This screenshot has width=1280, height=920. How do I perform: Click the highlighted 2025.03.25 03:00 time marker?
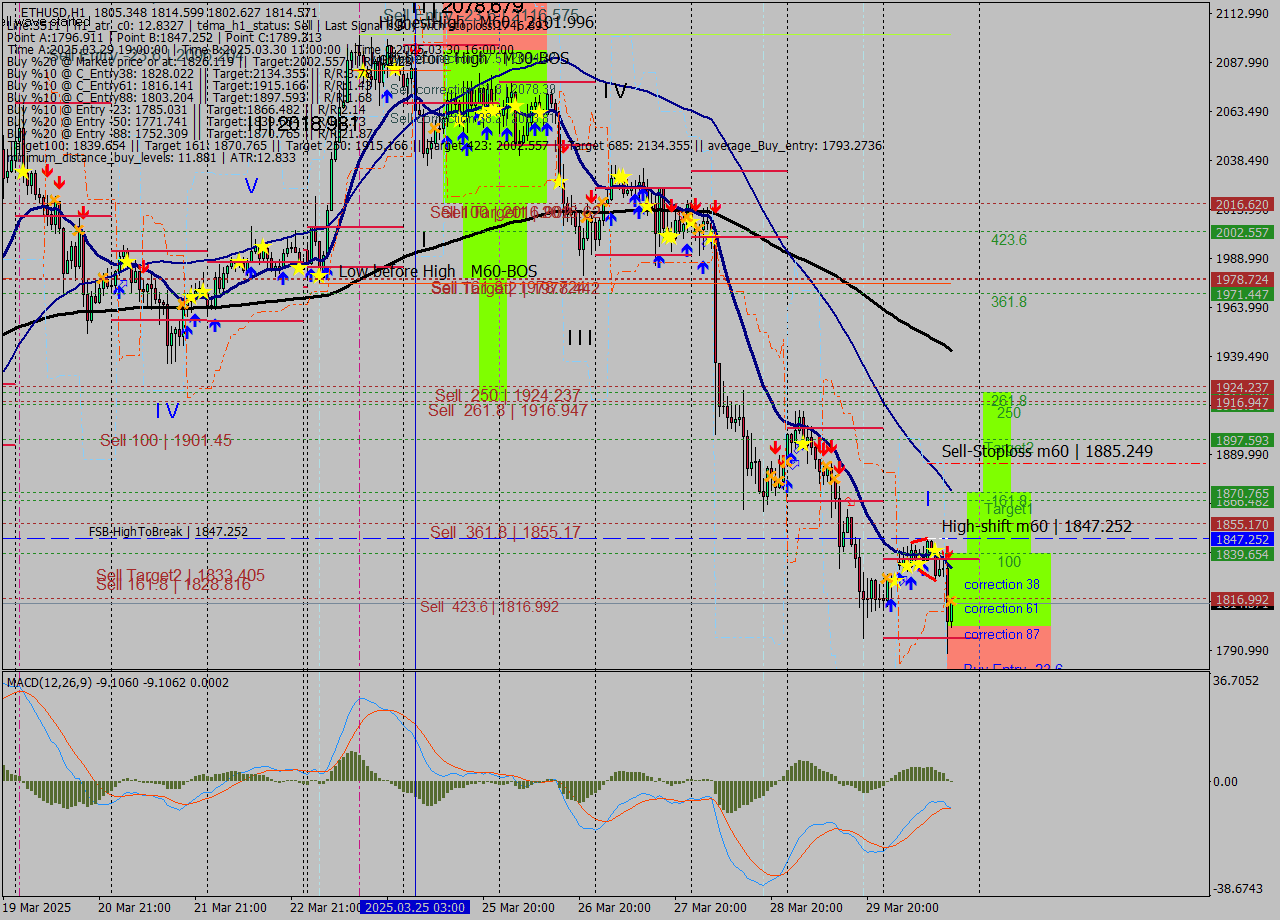point(413,907)
